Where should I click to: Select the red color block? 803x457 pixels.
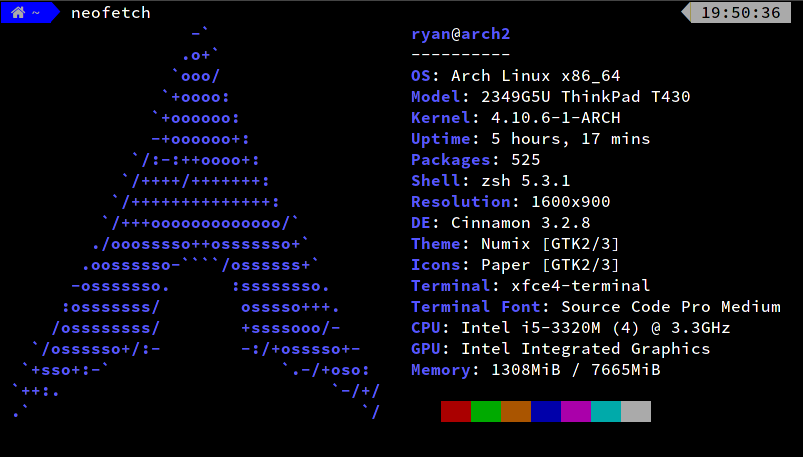pyautogui.click(x=456, y=411)
